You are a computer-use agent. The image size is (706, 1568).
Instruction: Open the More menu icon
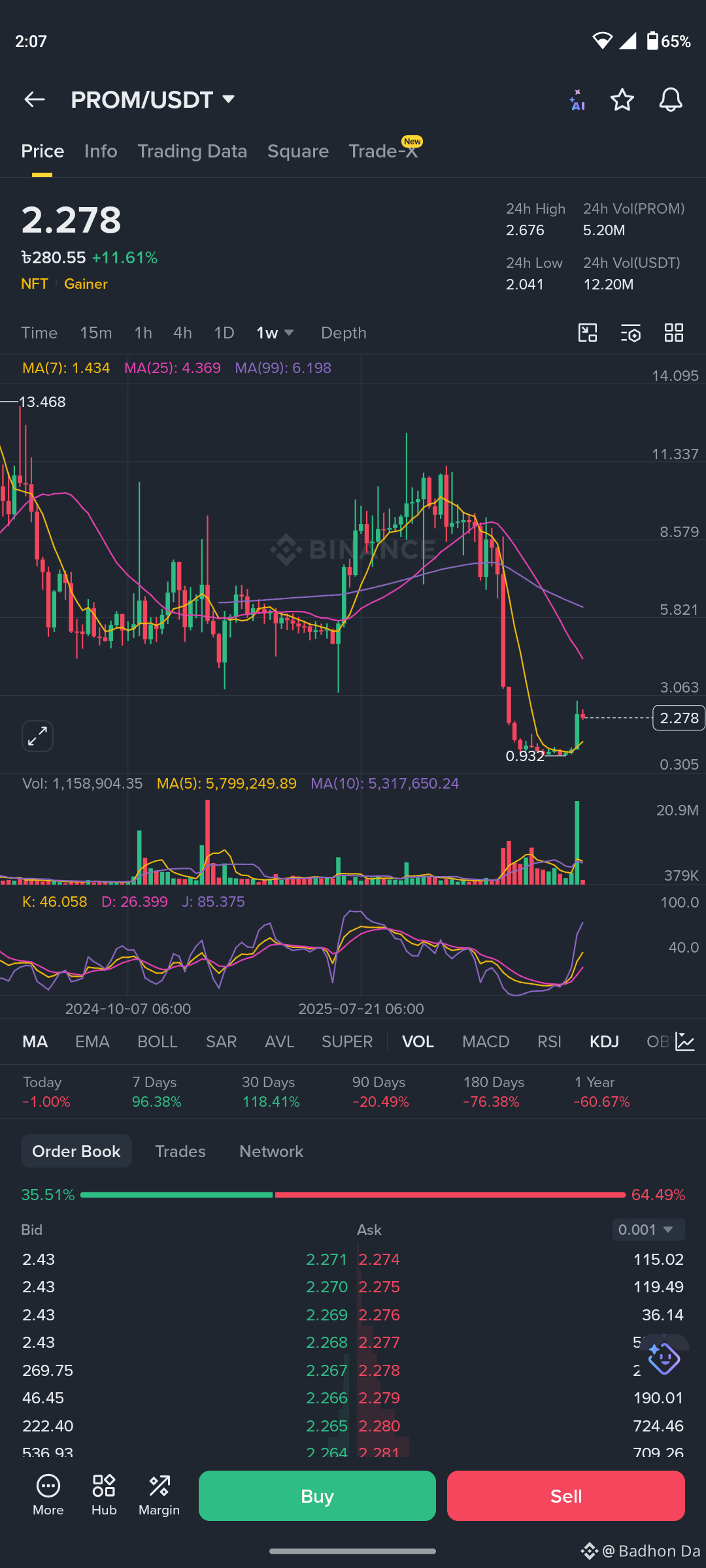[48, 1495]
